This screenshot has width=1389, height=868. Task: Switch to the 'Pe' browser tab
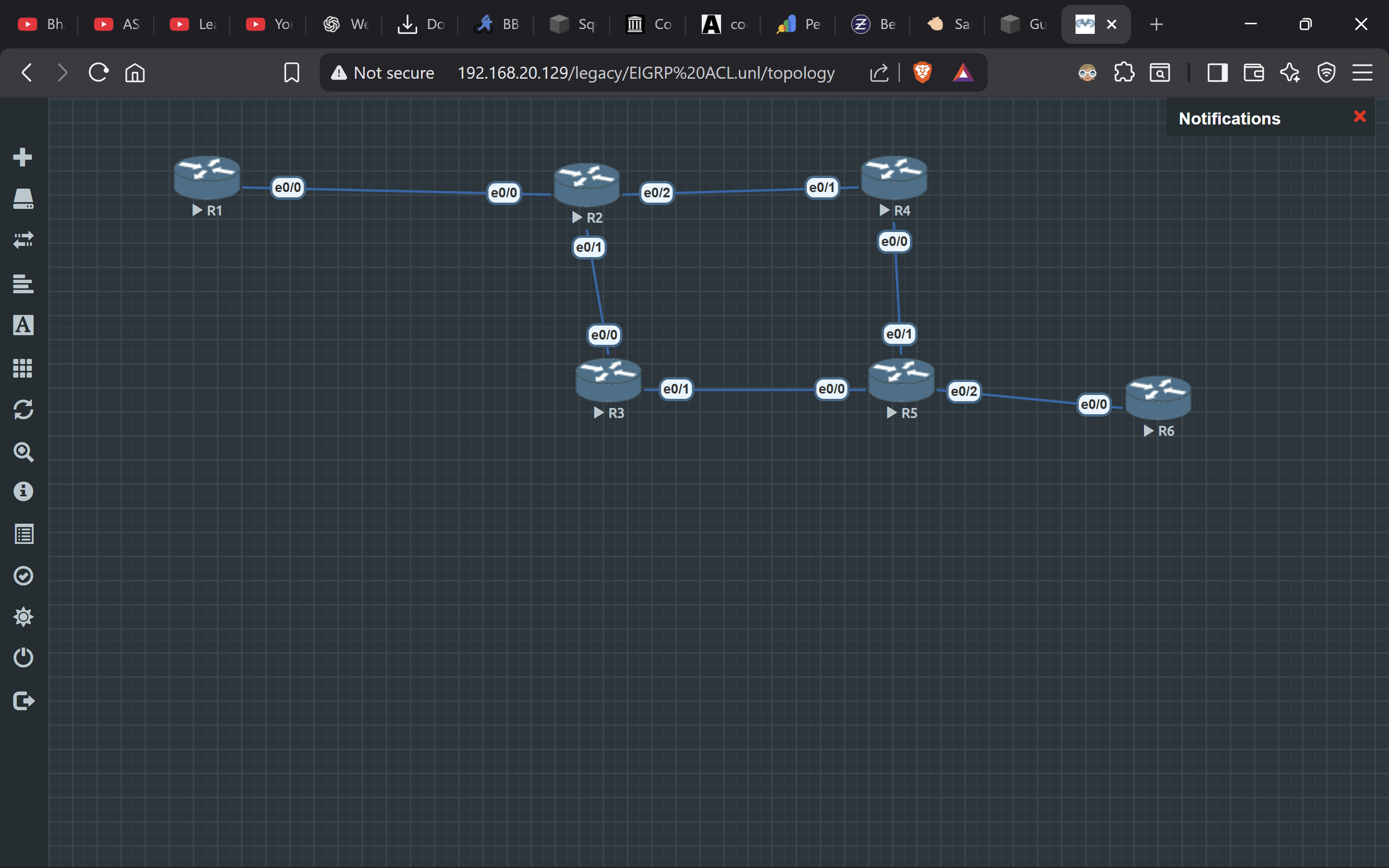click(798, 24)
